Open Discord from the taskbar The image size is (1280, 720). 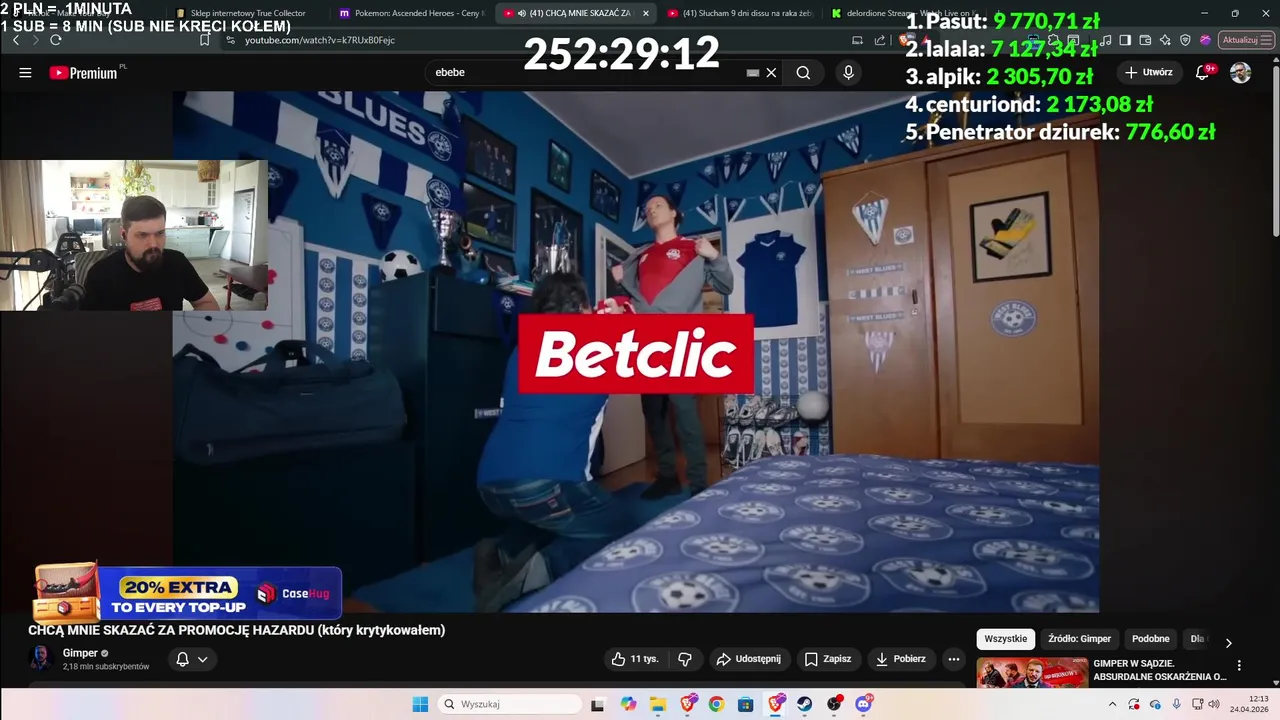[864, 704]
